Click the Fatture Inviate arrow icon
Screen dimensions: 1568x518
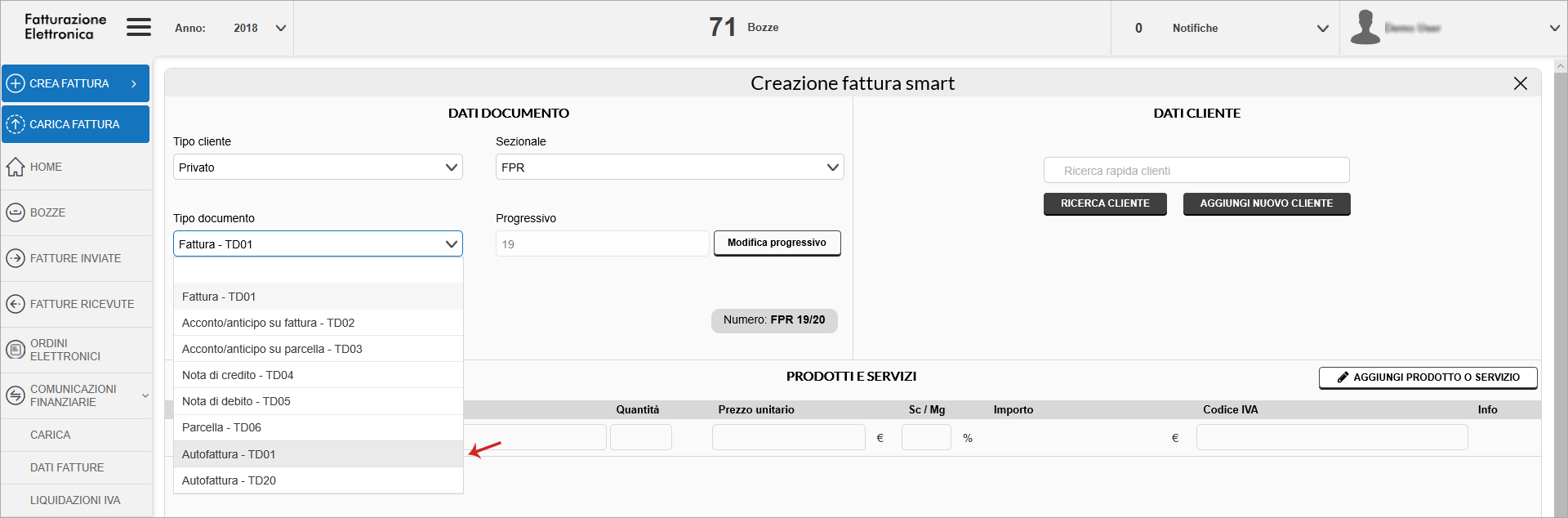pyautogui.click(x=16, y=258)
